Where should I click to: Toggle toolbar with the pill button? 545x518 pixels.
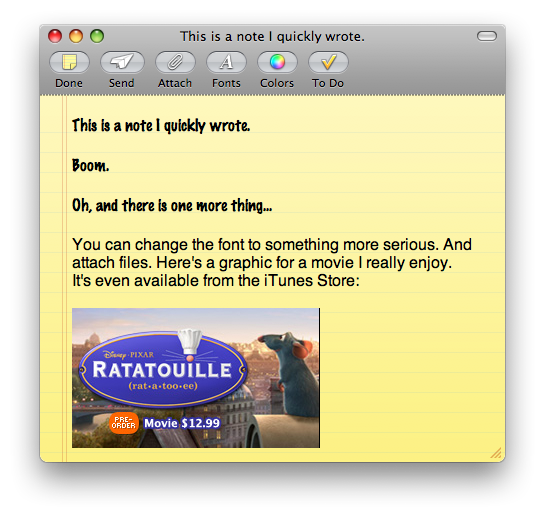click(487, 36)
